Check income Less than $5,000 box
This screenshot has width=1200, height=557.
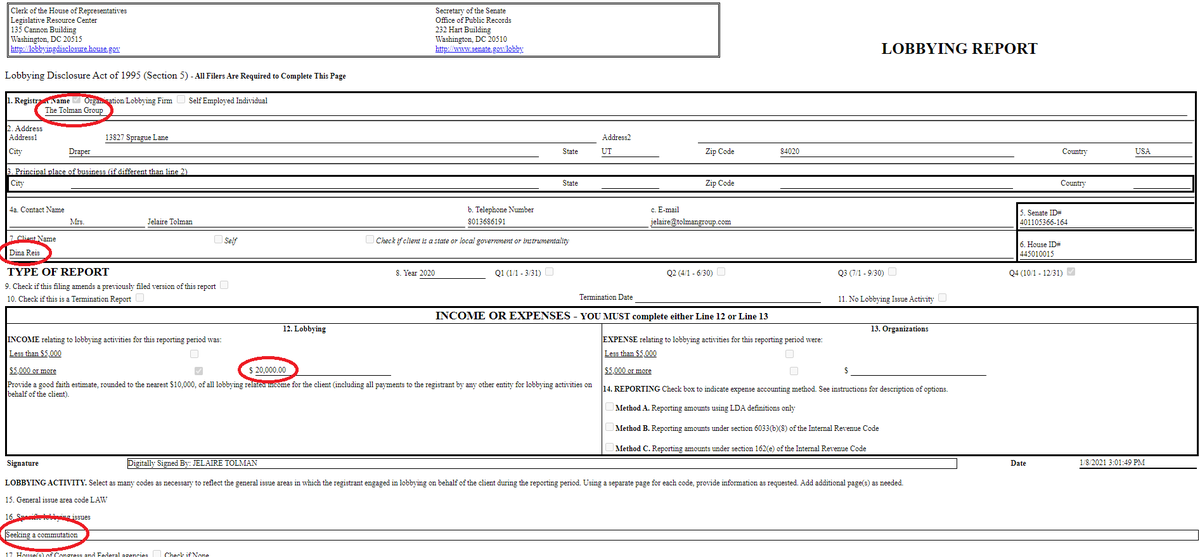(195, 354)
